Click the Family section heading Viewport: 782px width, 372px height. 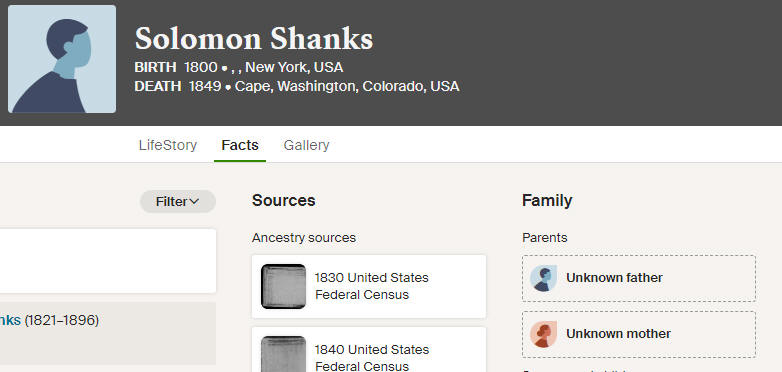pyautogui.click(x=547, y=200)
